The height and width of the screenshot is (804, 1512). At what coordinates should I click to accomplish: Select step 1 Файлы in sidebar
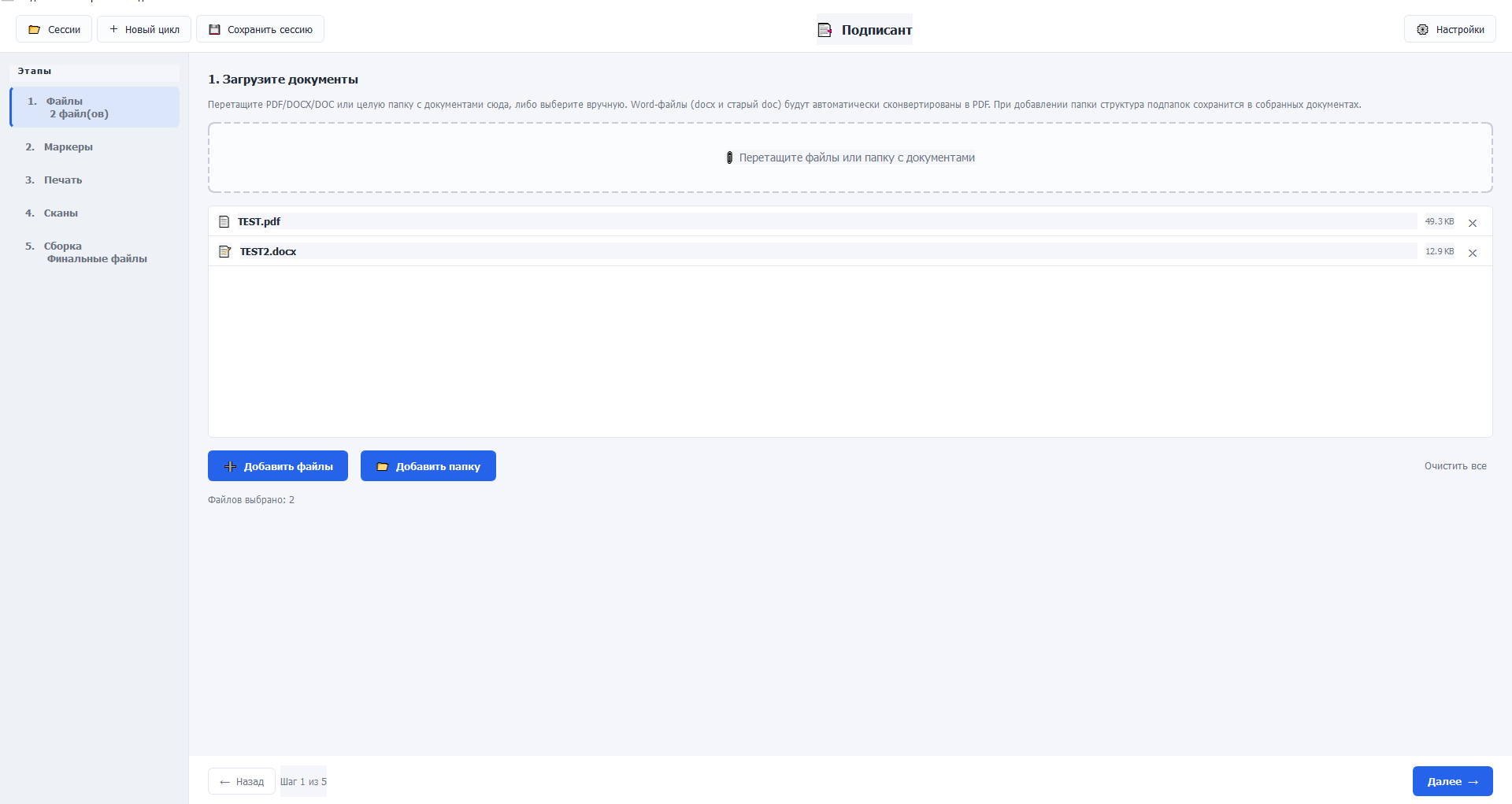tap(95, 107)
